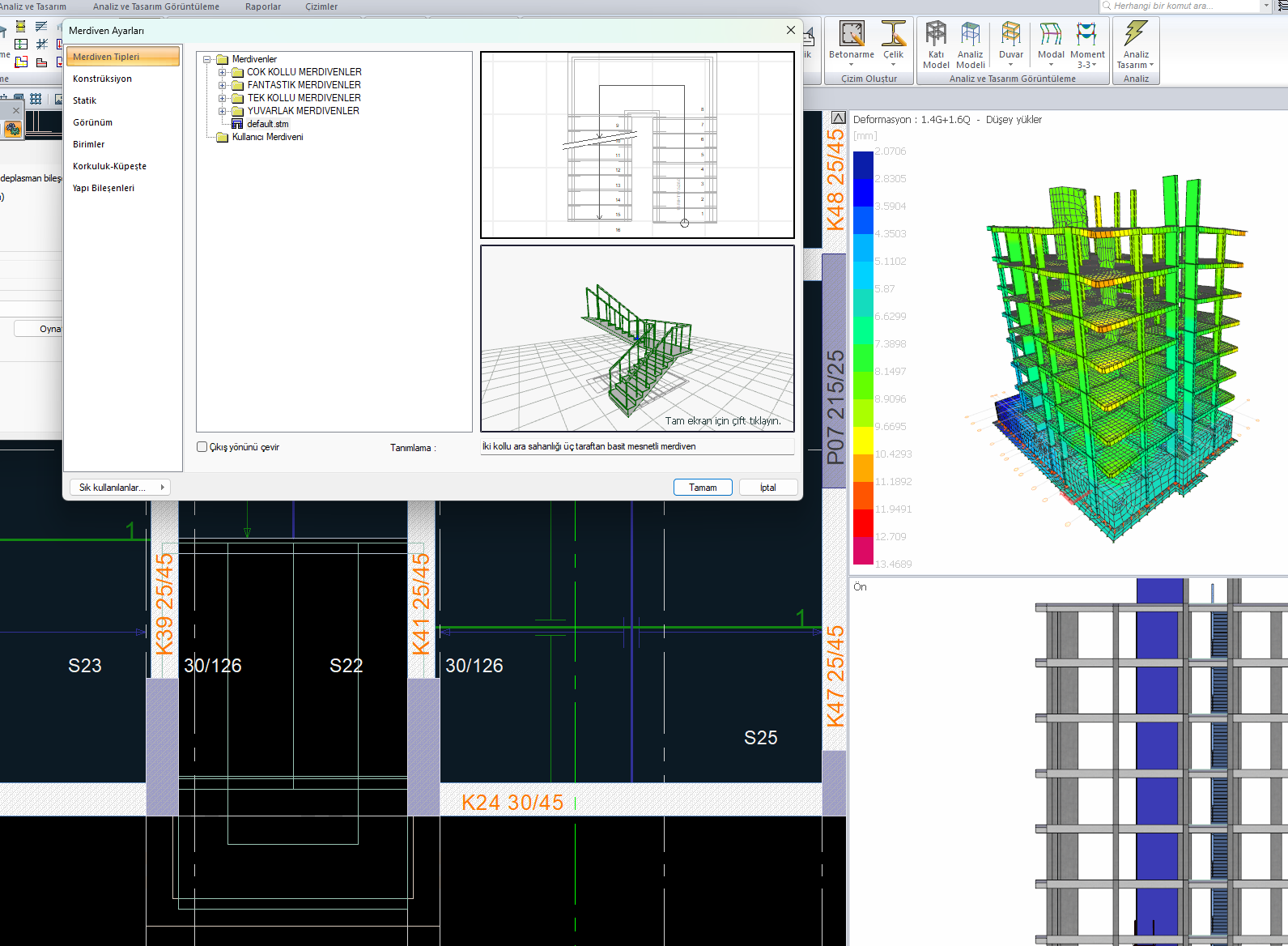Click the Kullanıcı Merdiveni folder icon
This screenshot has height=946, width=1288.
(x=222, y=137)
